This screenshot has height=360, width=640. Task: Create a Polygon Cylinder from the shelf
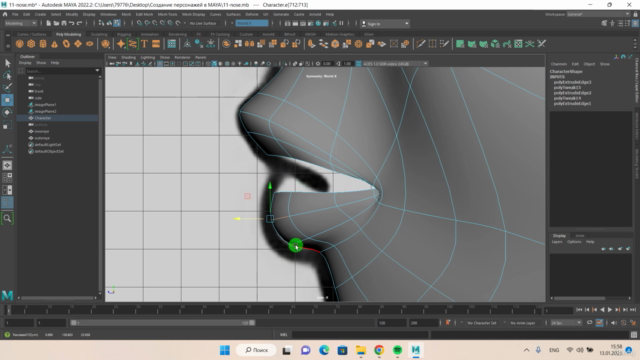tap(43, 44)
